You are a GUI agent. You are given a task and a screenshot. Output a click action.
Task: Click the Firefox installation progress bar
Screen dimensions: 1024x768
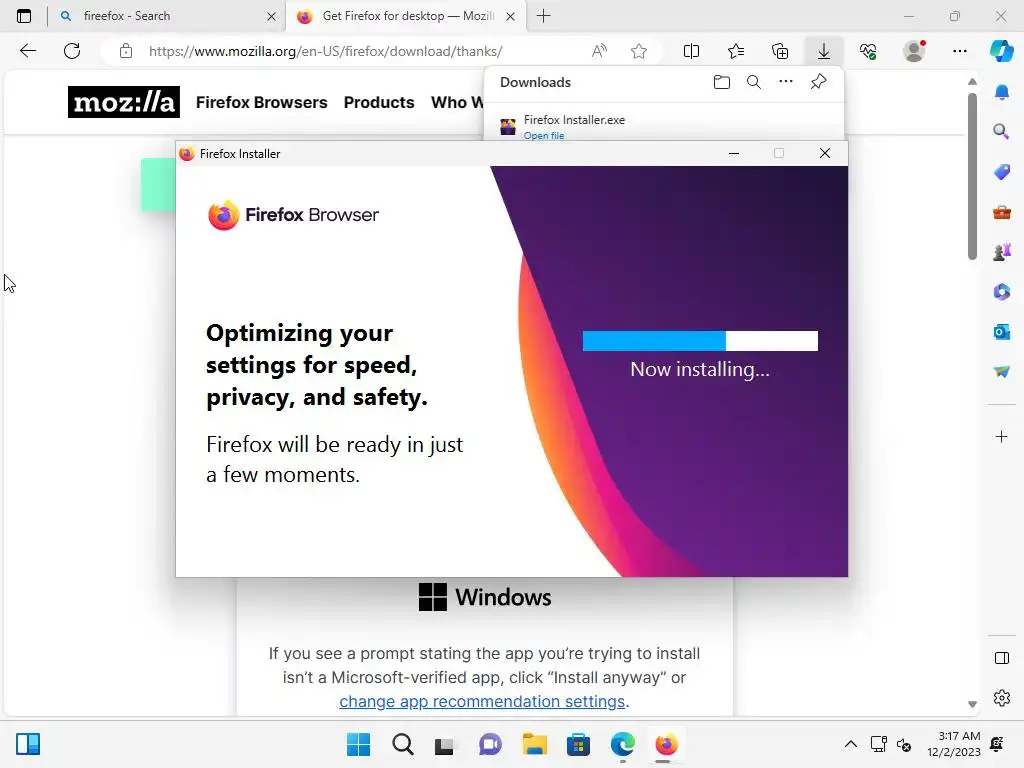click(700, 341)
